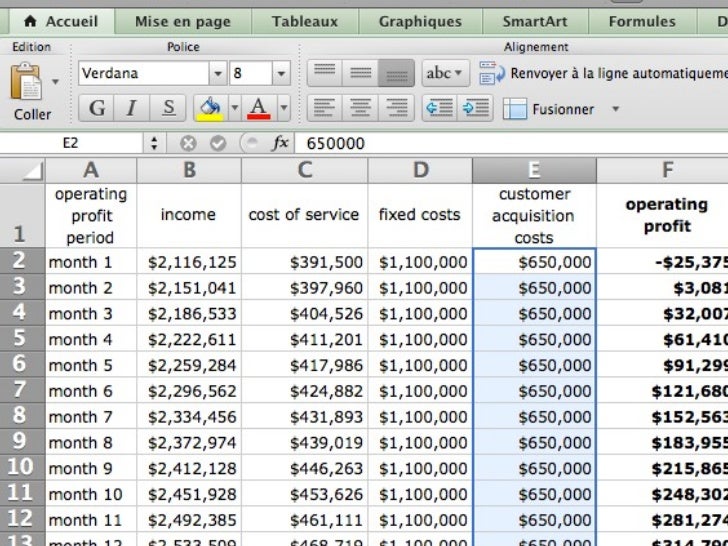Center cell text horizontally

tap(360, 108)
